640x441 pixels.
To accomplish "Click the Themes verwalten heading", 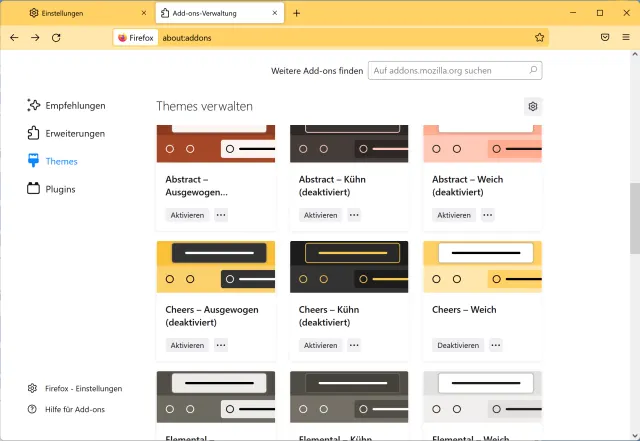I will point(204,107).
